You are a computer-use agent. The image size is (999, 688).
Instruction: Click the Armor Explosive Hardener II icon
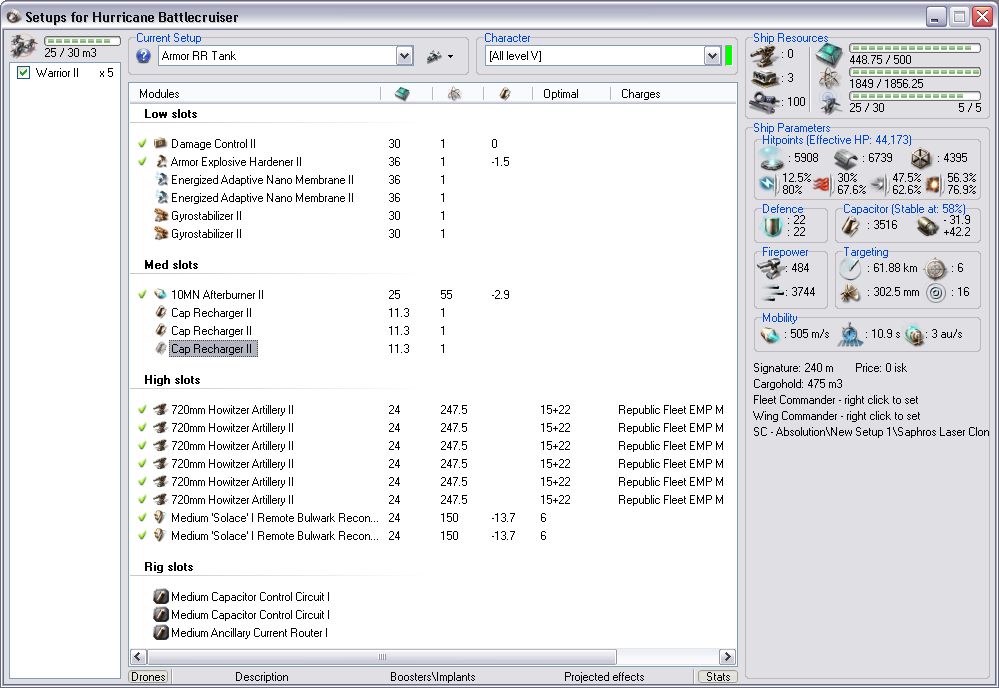161,161
